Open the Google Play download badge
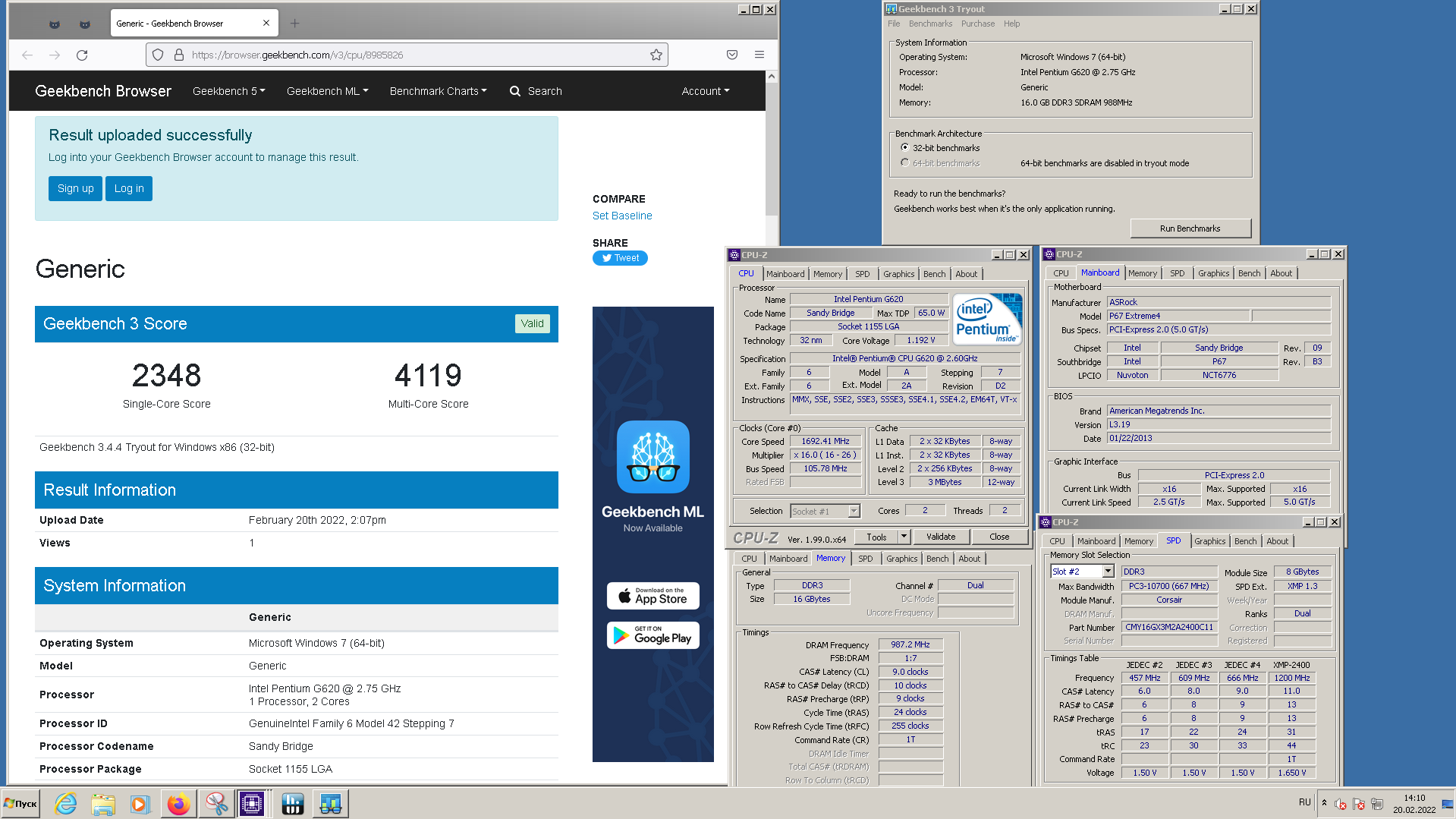The width and height of the screenshot is (1456, 819). point(653,635)
